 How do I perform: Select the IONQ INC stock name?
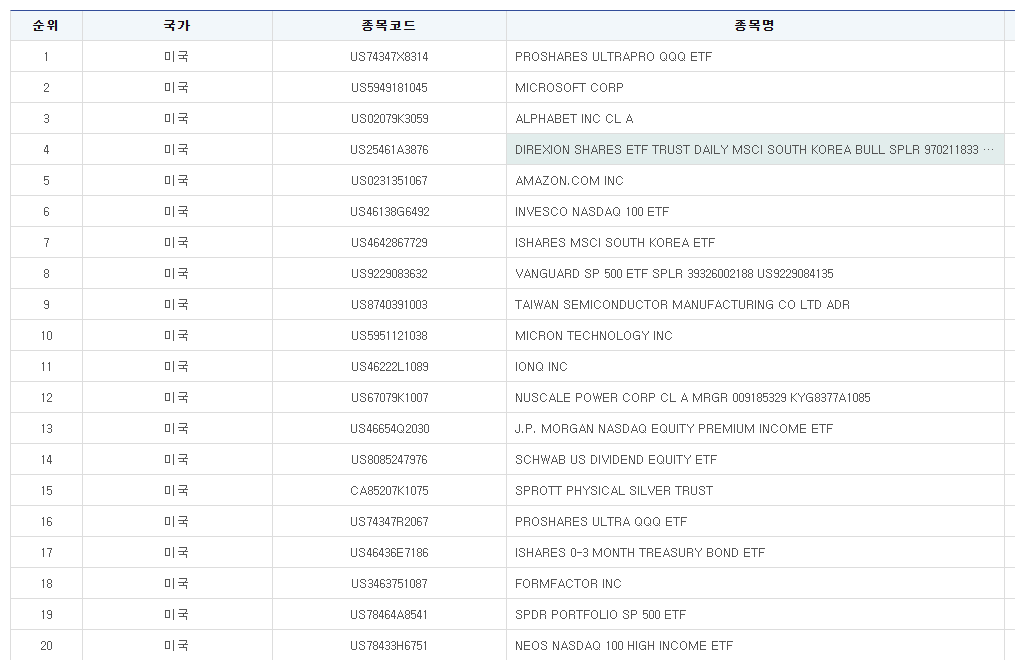[541, 367]
